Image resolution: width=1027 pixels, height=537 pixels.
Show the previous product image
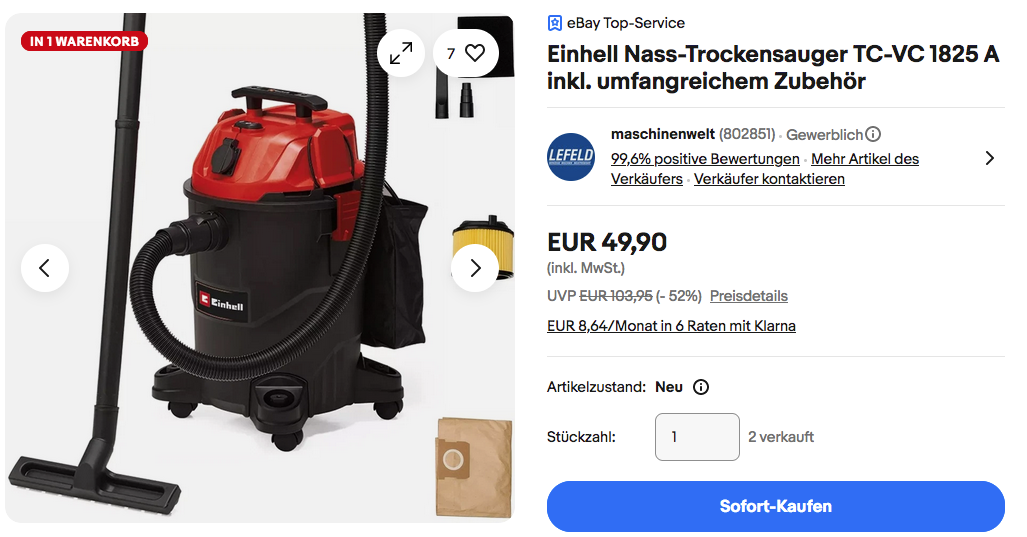point(45,268)
